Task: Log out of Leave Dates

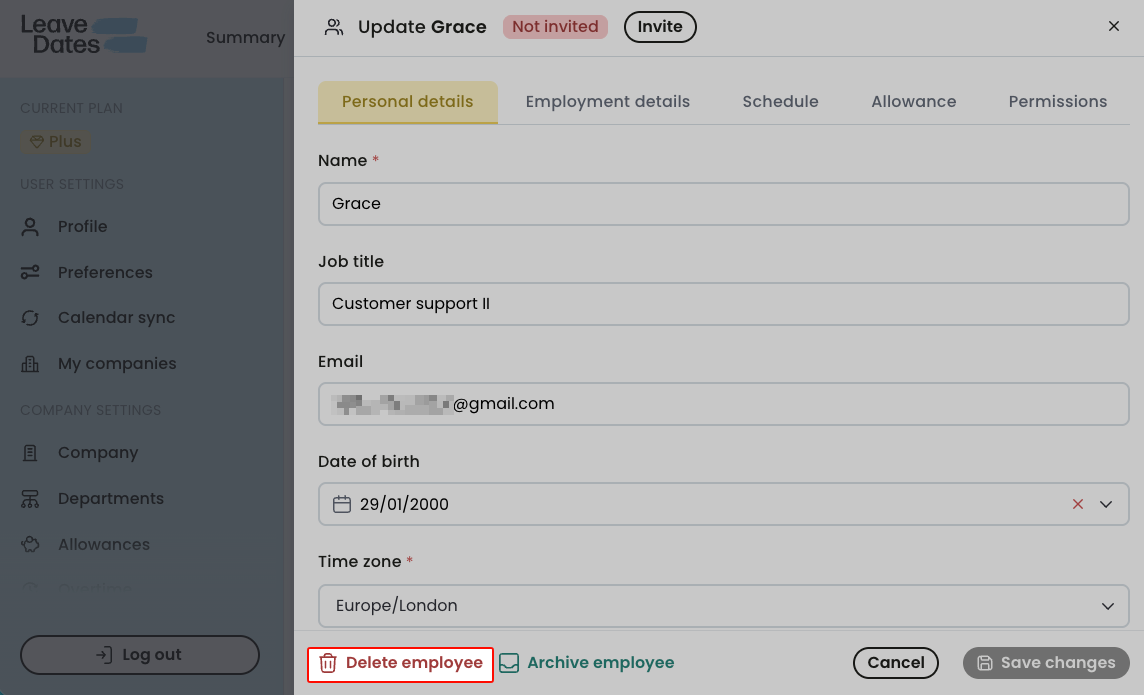Action: 139,654
